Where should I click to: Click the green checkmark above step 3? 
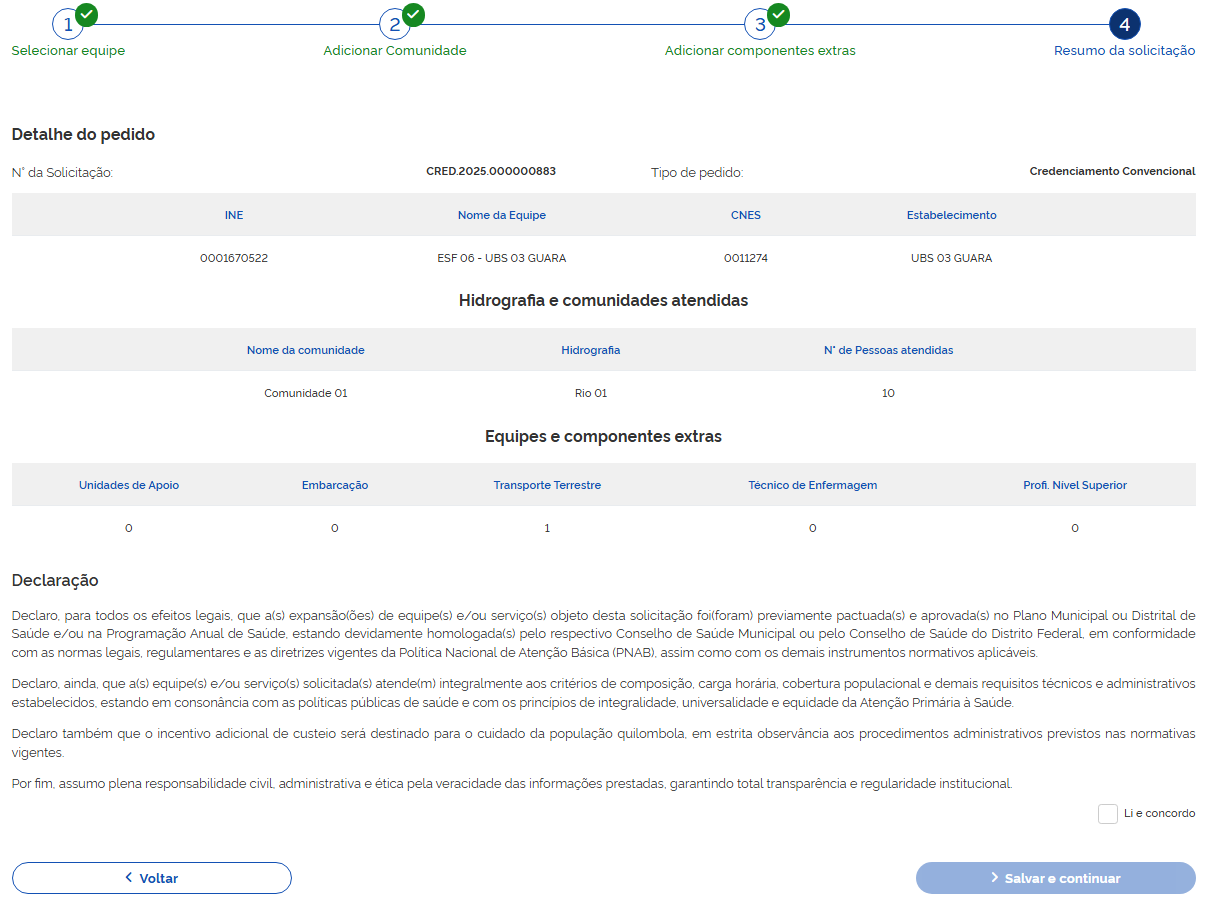click(776, 15)
